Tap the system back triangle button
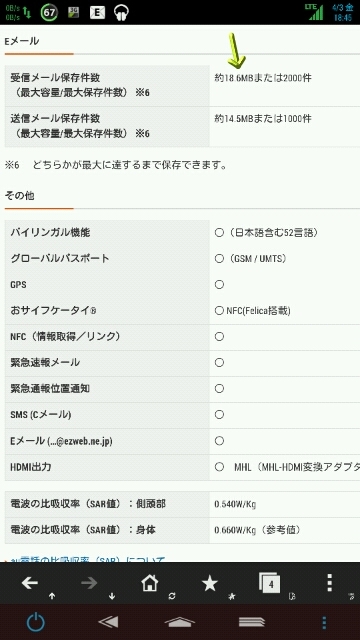 click(x=108, y=622)
